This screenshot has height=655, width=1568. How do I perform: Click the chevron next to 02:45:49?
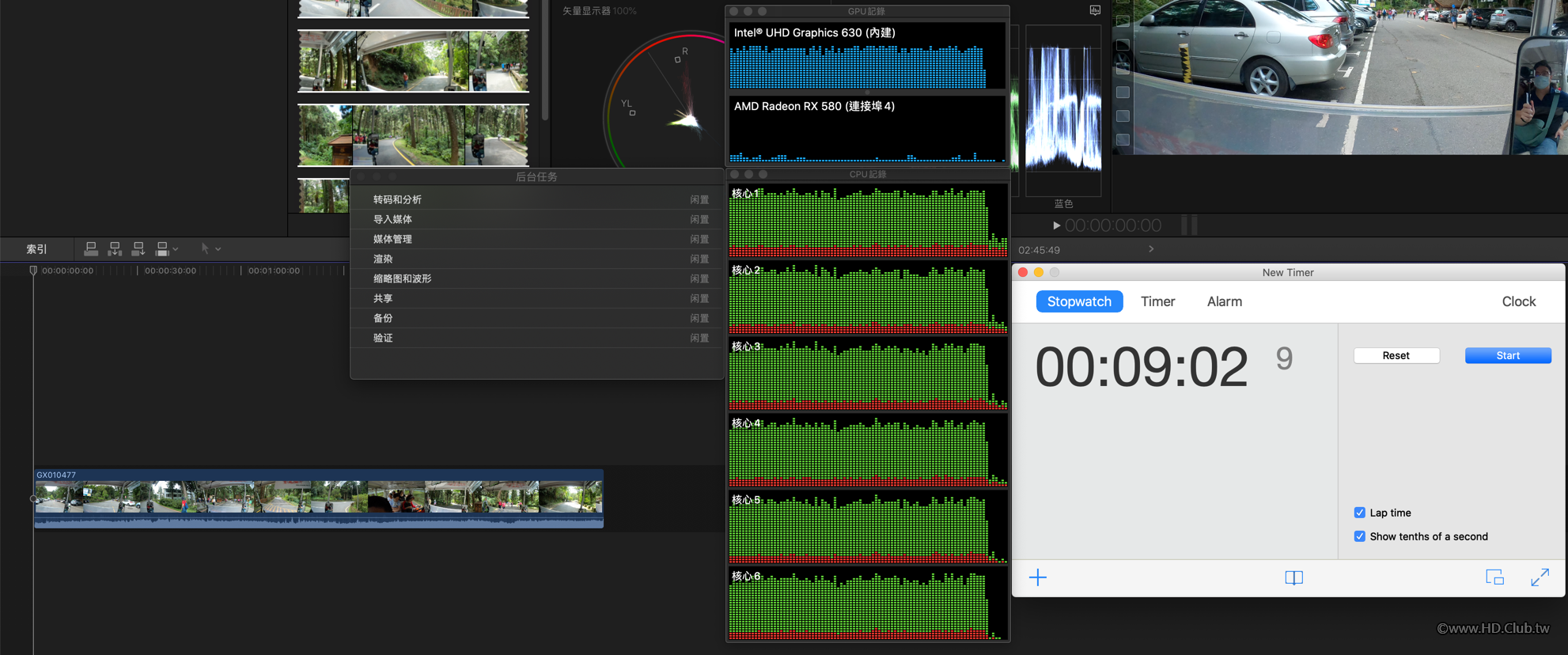click(x=1151, y=249)
